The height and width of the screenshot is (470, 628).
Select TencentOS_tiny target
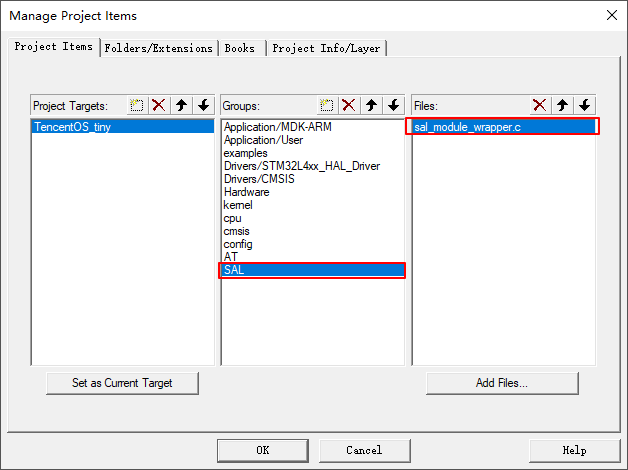pyautogui.click(x=123, y=127)
